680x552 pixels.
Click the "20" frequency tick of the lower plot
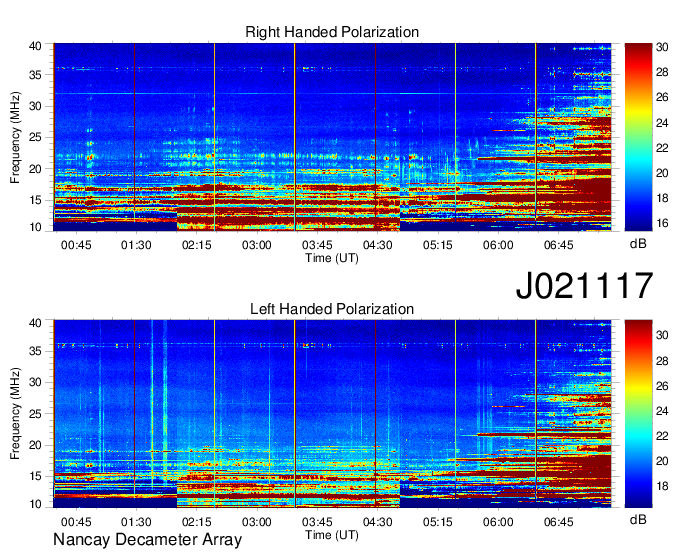click(35, 445)
